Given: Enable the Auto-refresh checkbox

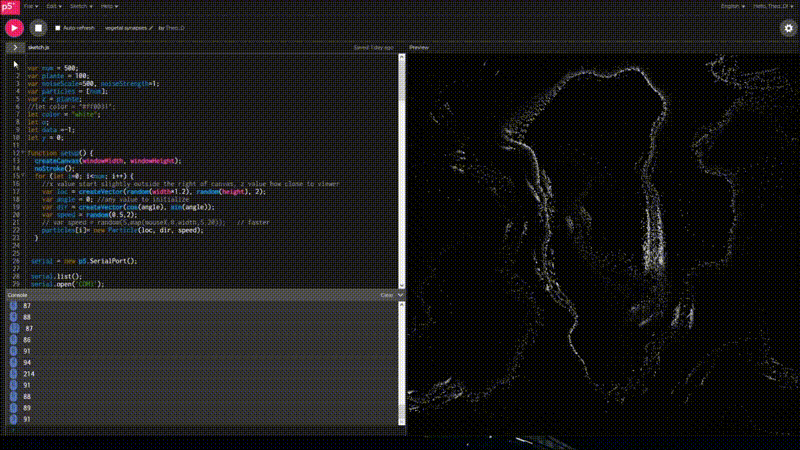Looking at the screenshot, I should pyautogui.click(x=57, y=29).
